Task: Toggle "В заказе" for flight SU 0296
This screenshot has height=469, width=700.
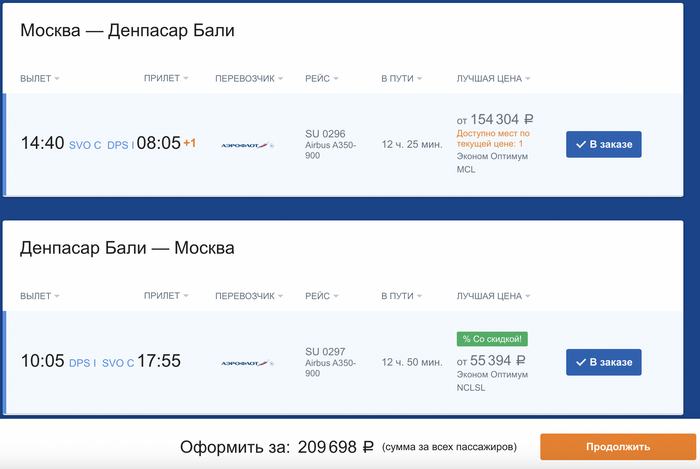Action: 604,145
